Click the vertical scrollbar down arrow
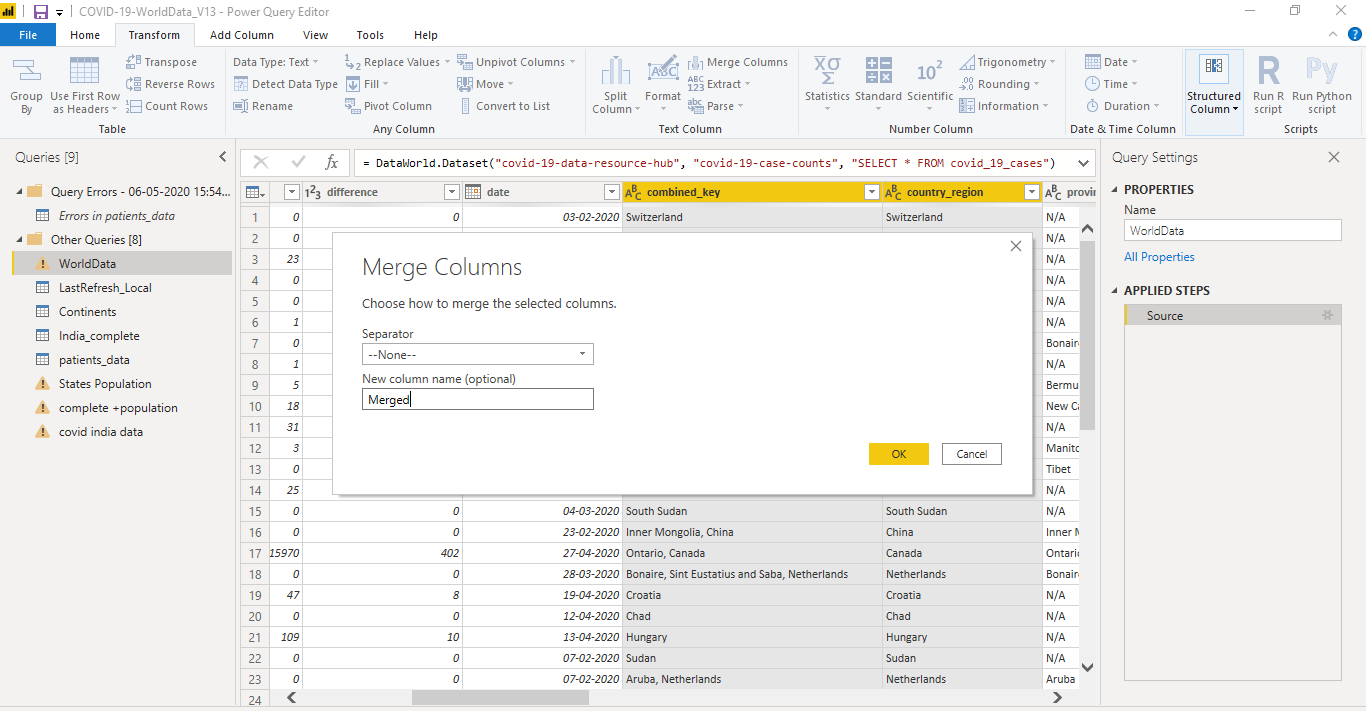Viewport: 1366px width, 711px height. (x=1087, y=667)
